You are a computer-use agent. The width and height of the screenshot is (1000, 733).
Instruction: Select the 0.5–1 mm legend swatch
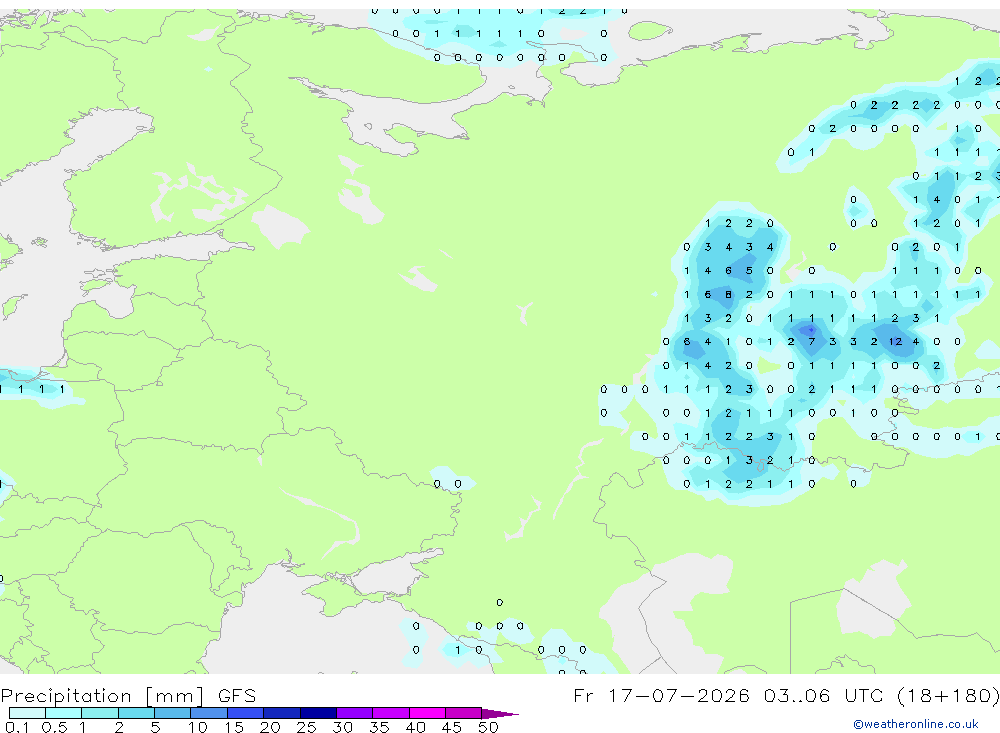pyautogui.click(x=63, y=713)
